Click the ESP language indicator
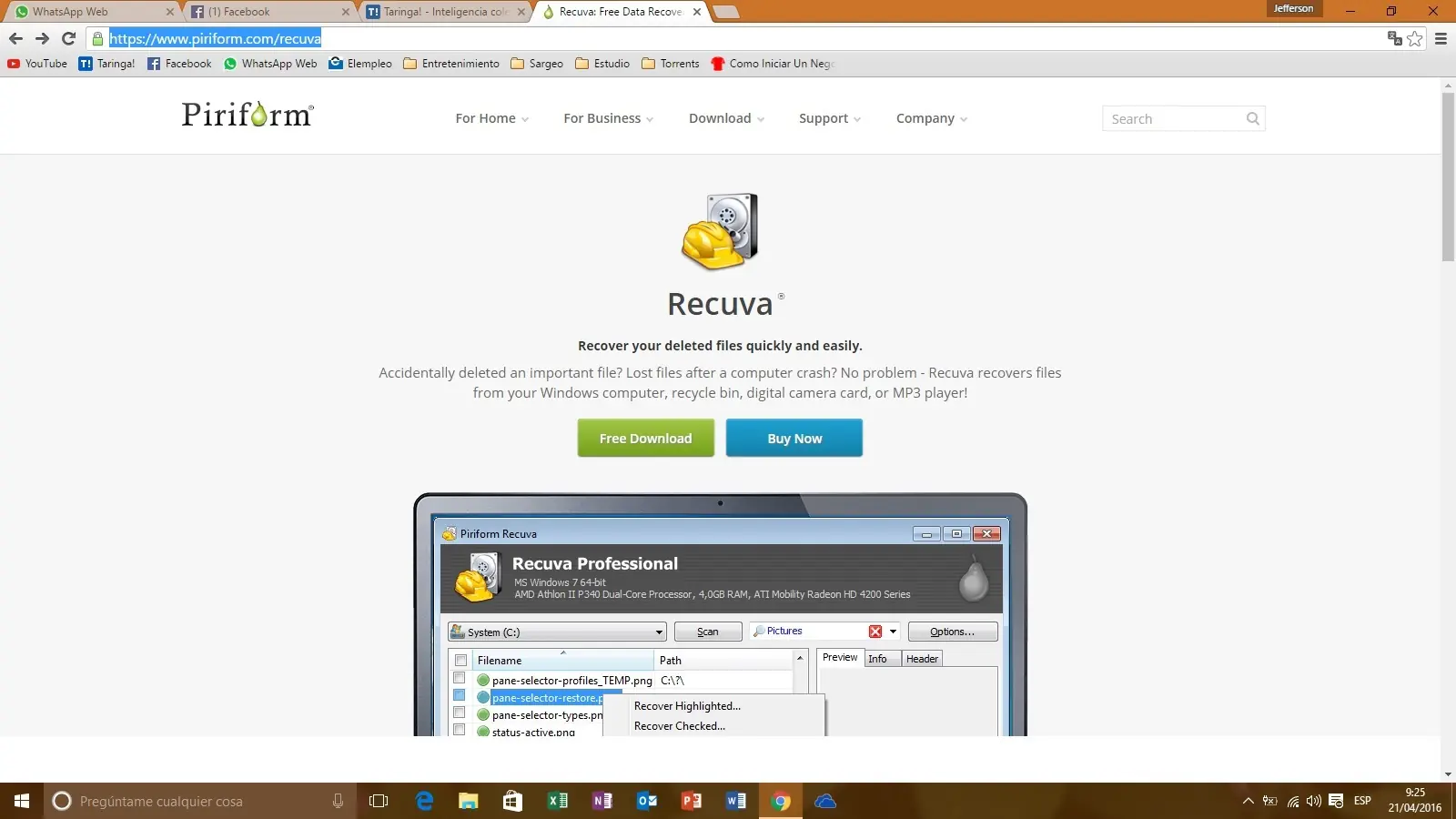This screenshot has height=819, width=1456. 1362,801
